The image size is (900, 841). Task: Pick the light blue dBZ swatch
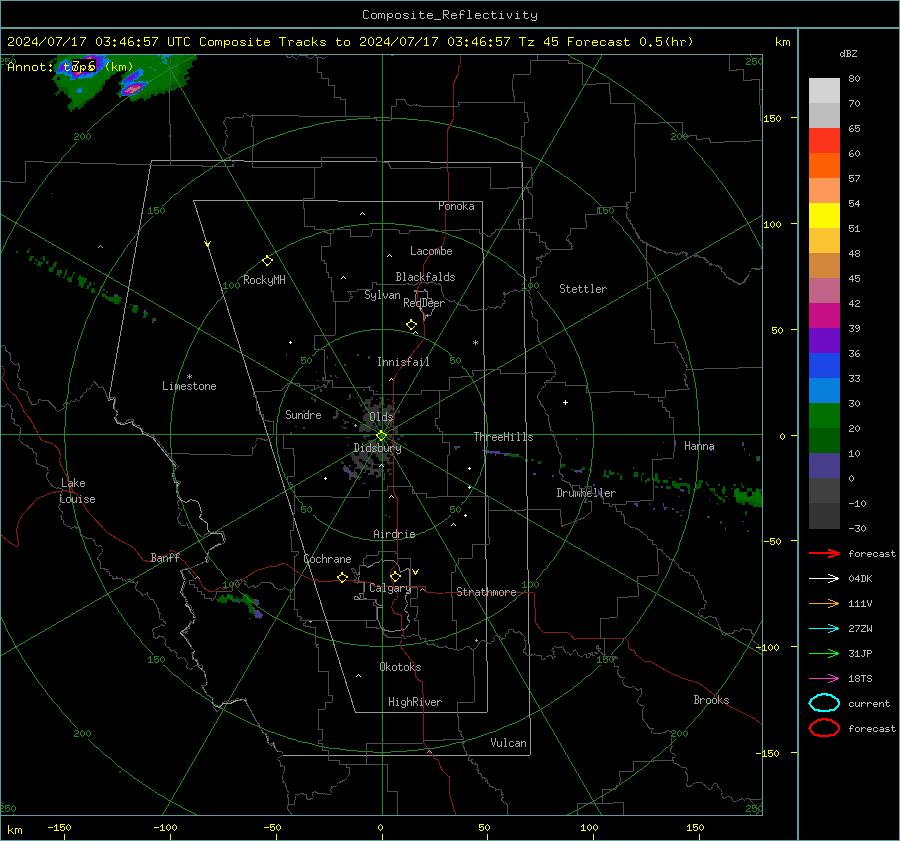pos(824,391)
